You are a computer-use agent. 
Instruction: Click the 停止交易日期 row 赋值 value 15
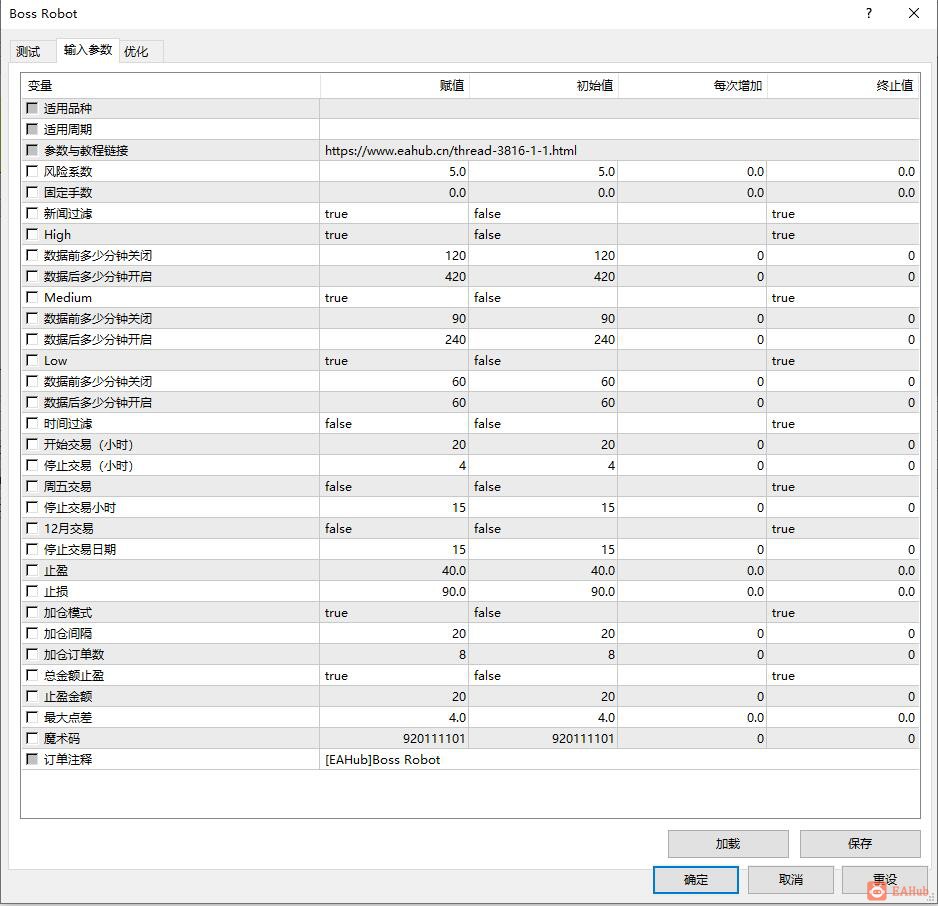click(459, 550)
